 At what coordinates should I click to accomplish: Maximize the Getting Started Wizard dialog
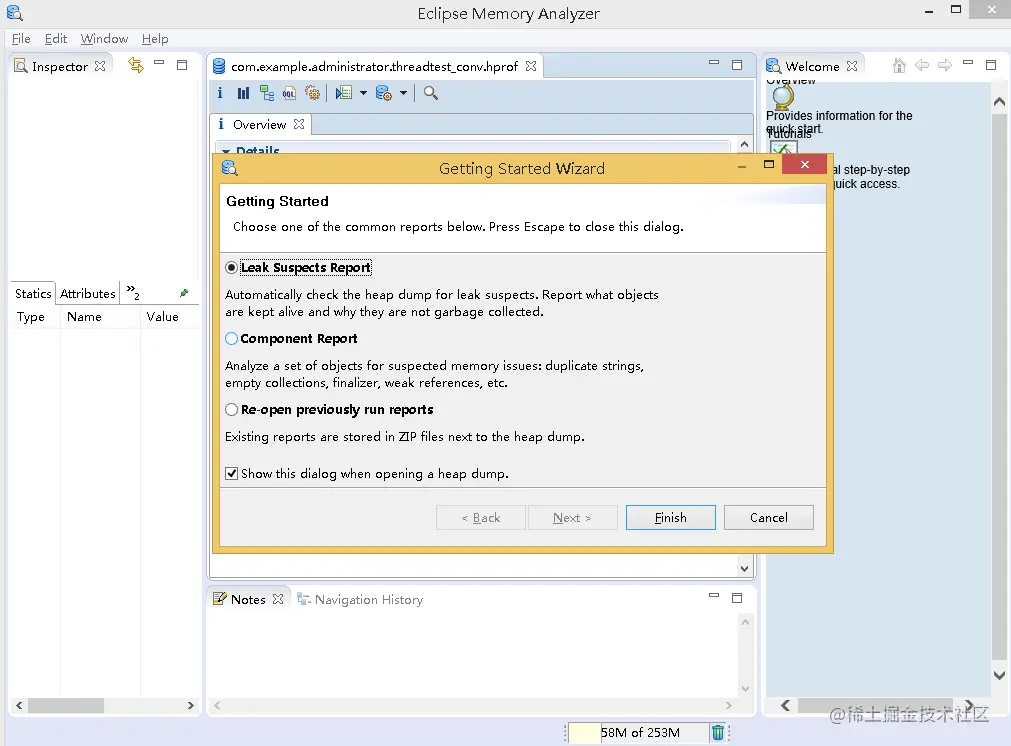(x=769, y=164)
